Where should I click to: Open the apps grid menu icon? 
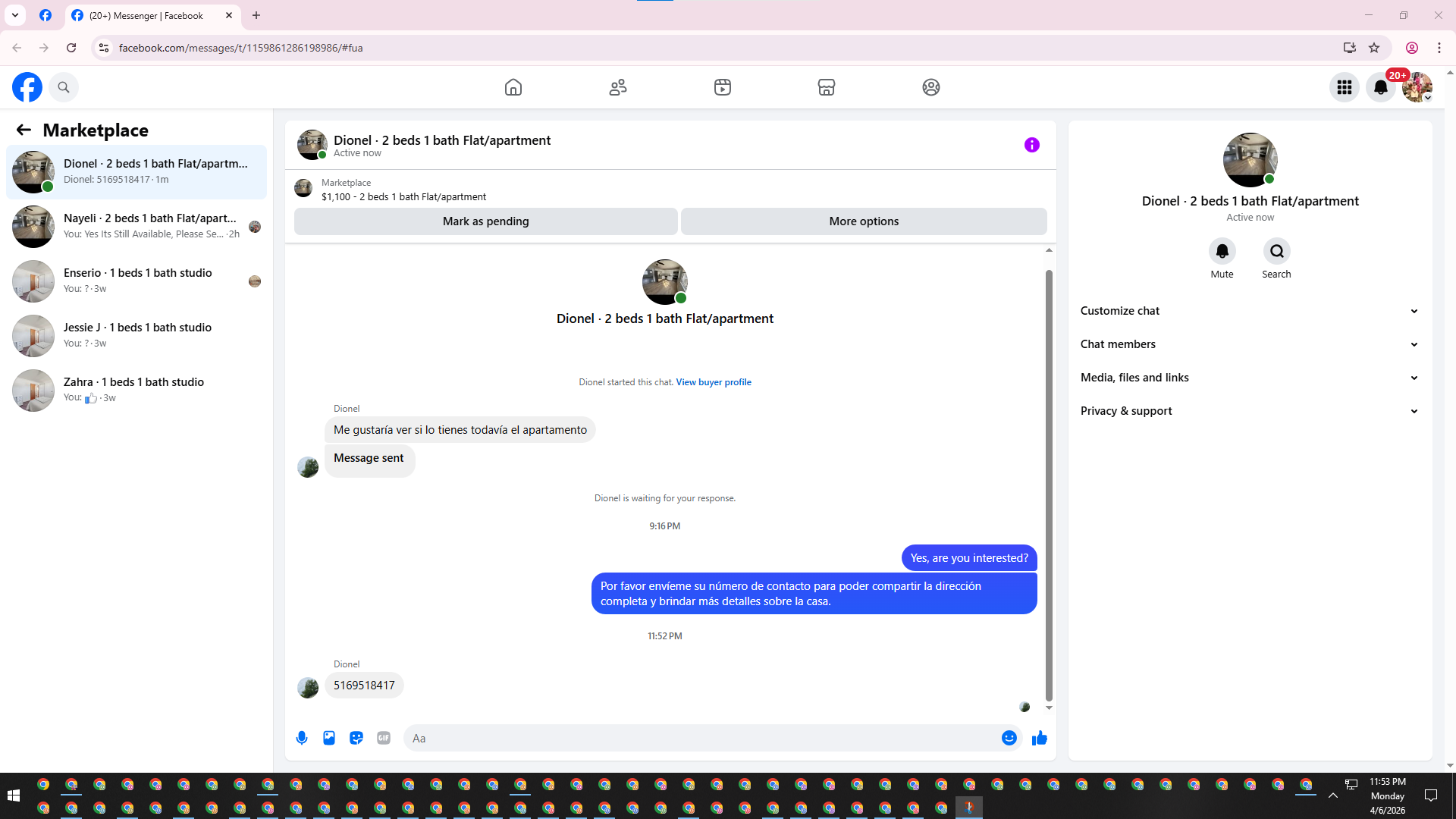tap(1345, 87)
